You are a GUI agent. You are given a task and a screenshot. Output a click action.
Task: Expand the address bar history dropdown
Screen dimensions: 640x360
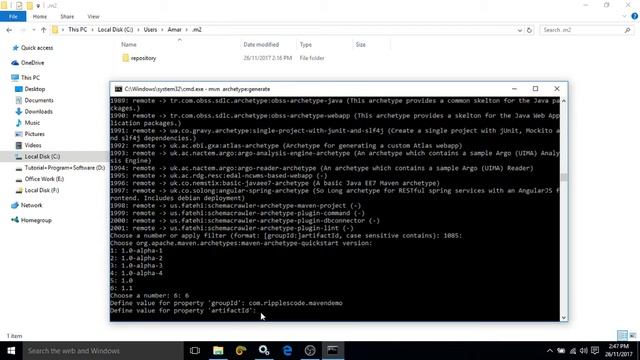click(520, 30)
